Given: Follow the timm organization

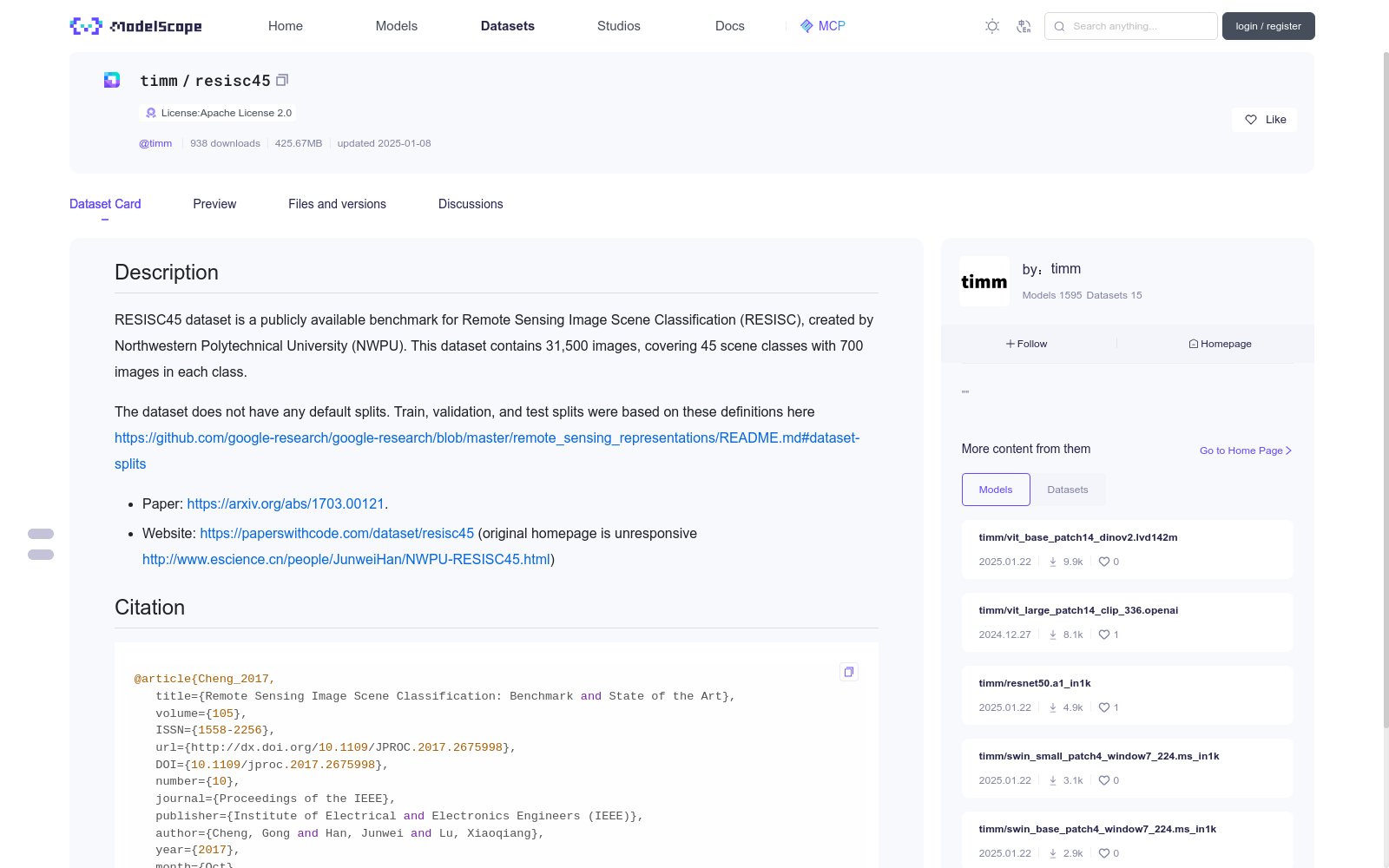Looking at the screenshot, I should pos(1027,344).
